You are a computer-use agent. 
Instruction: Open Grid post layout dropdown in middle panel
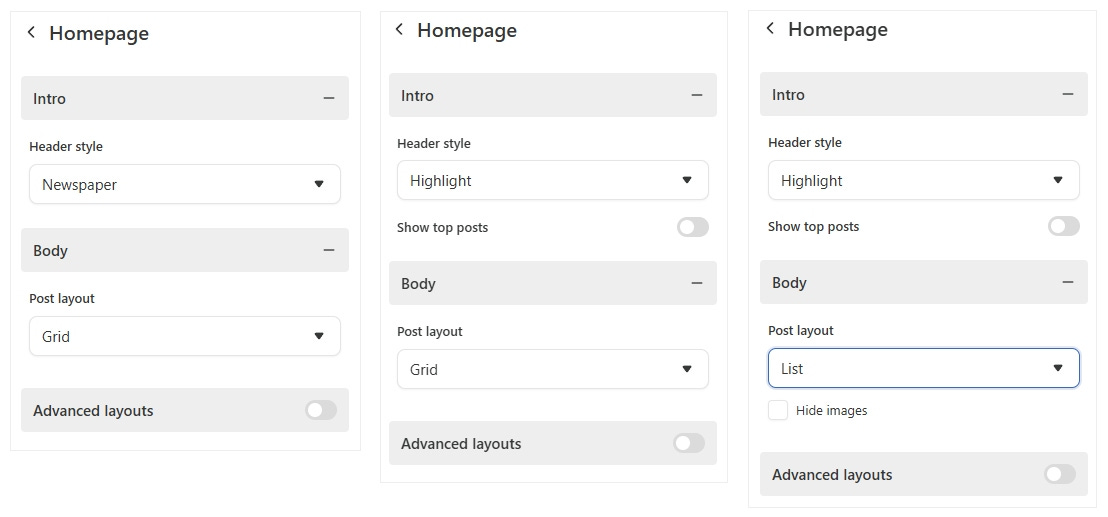coord(553,369)
